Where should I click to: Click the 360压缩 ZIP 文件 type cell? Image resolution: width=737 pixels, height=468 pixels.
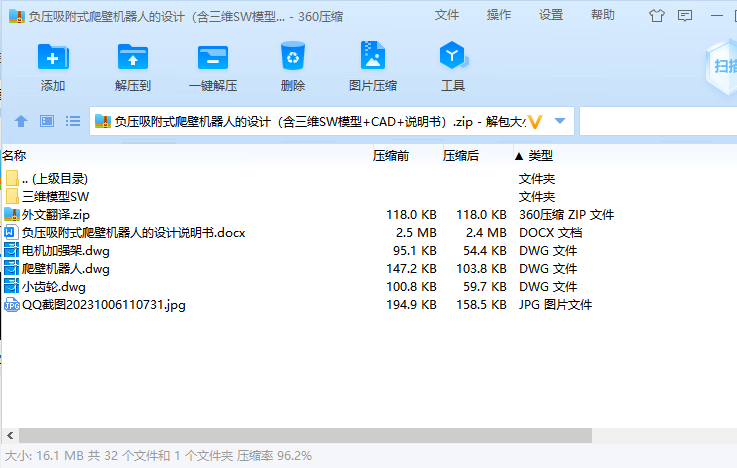pos(566,215)
